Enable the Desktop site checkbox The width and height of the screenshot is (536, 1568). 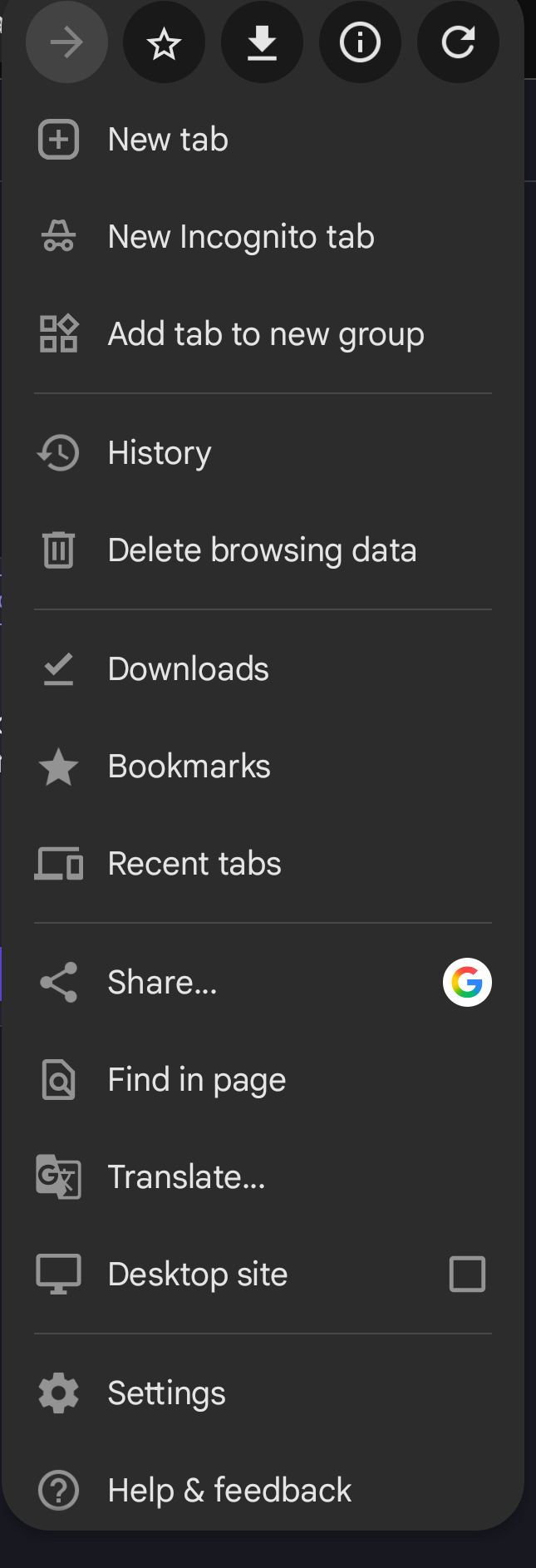tap(467, 1275)
